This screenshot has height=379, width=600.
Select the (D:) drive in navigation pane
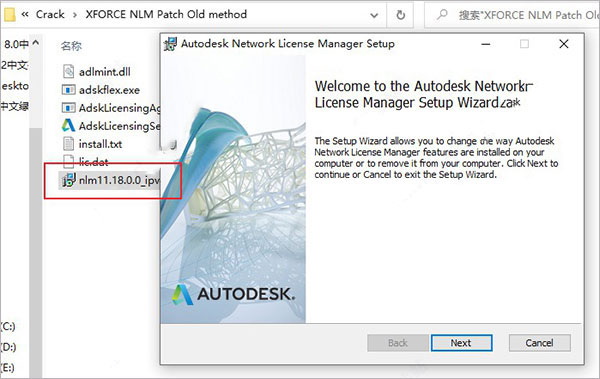pos(8,347)
